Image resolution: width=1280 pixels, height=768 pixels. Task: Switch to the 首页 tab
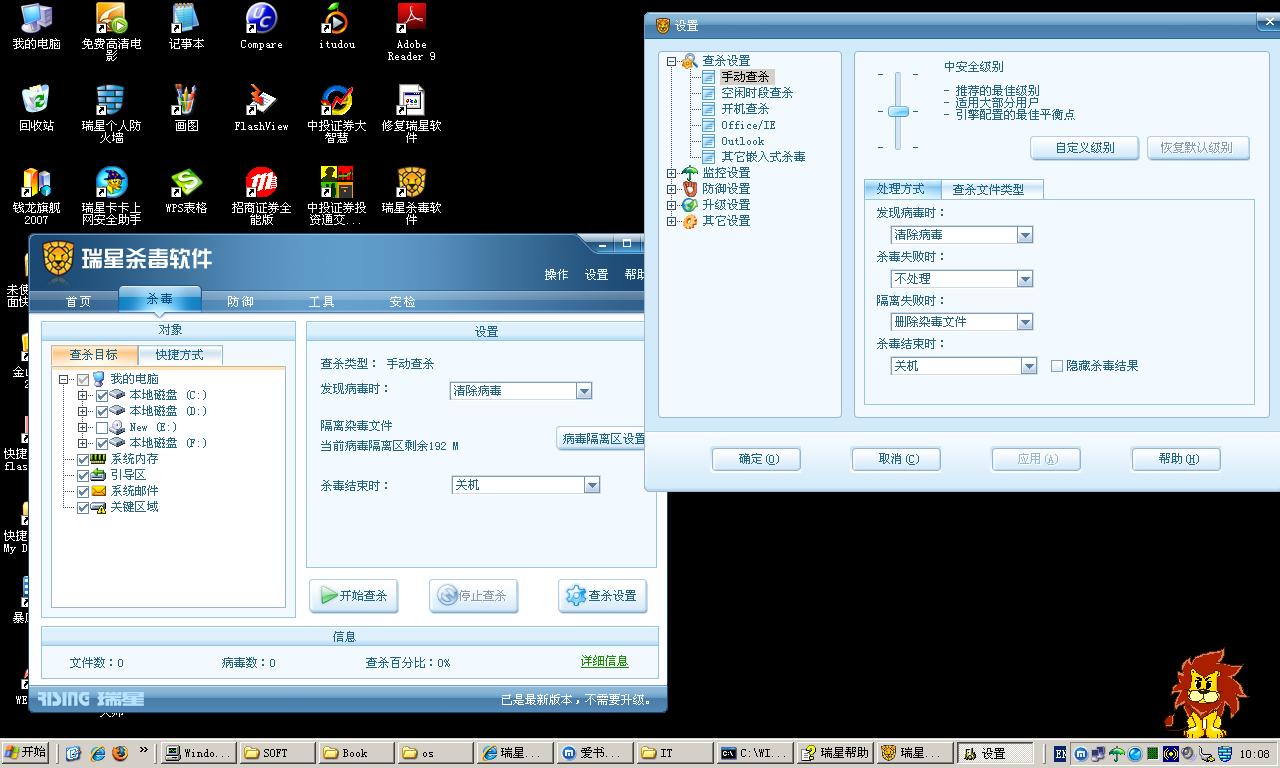coord(78,301)
